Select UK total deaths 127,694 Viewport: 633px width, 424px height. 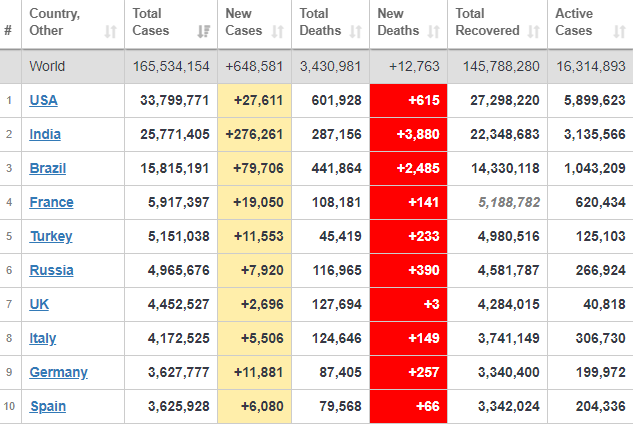(x=336, y=304)
